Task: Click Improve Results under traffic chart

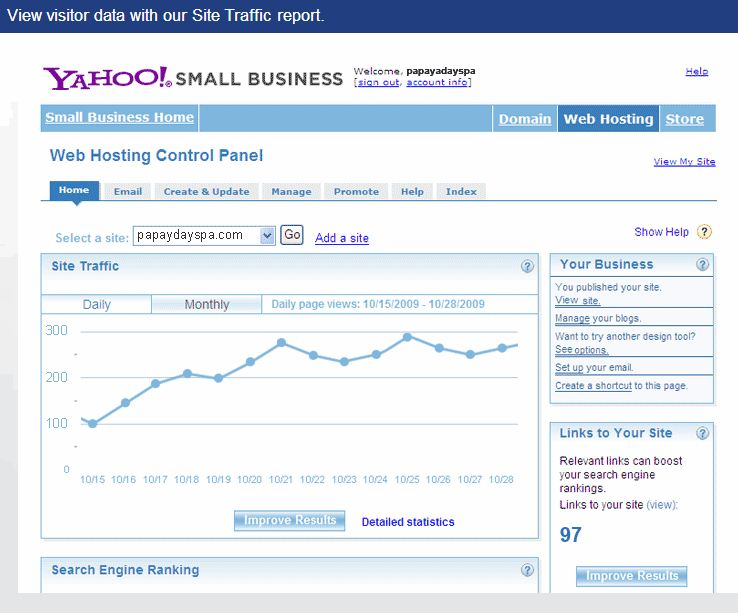Action: pos(289,520)
